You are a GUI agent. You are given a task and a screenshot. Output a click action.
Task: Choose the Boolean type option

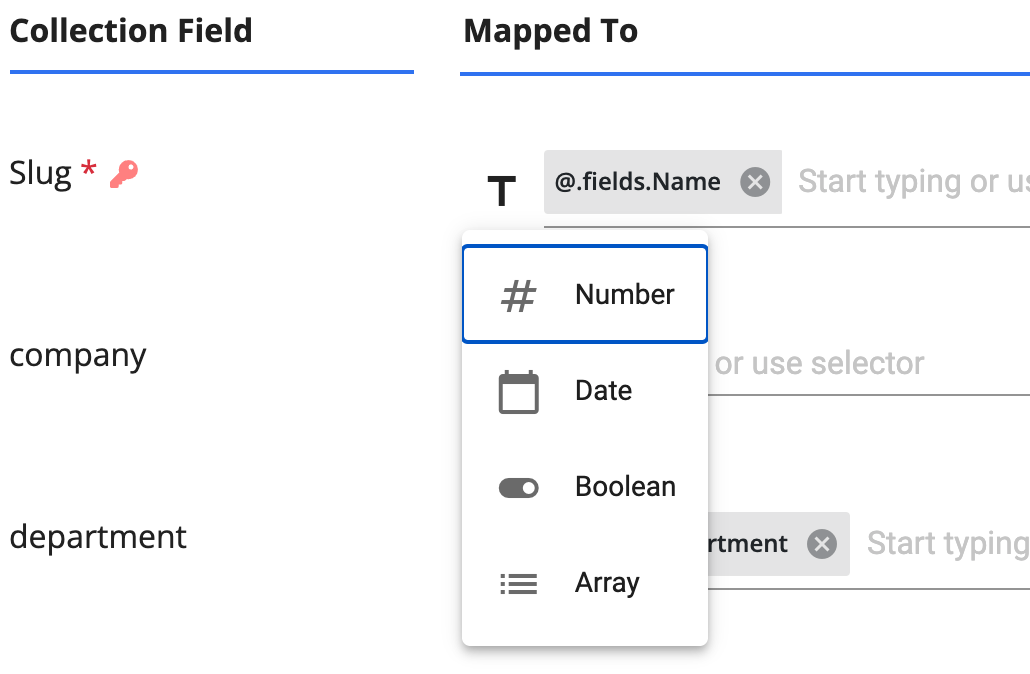(585, 487)
